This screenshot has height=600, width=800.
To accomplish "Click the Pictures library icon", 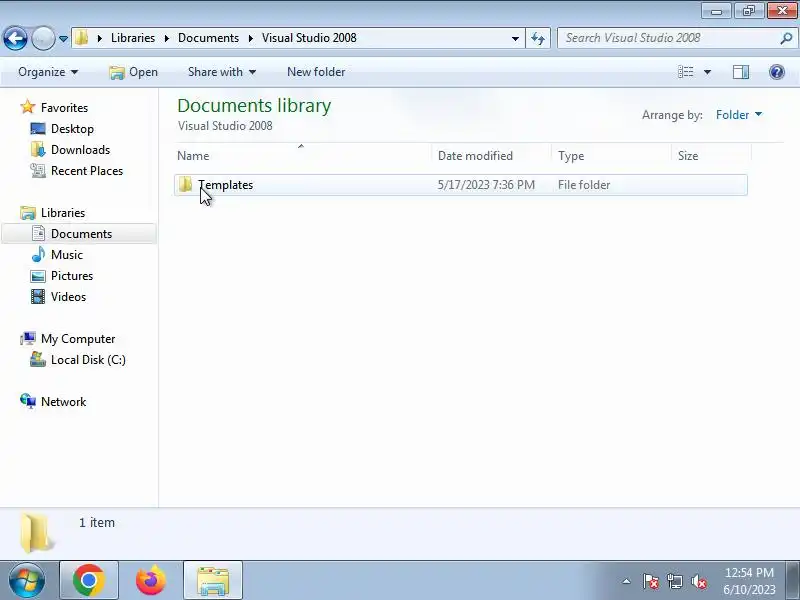I will pos(38,276).
